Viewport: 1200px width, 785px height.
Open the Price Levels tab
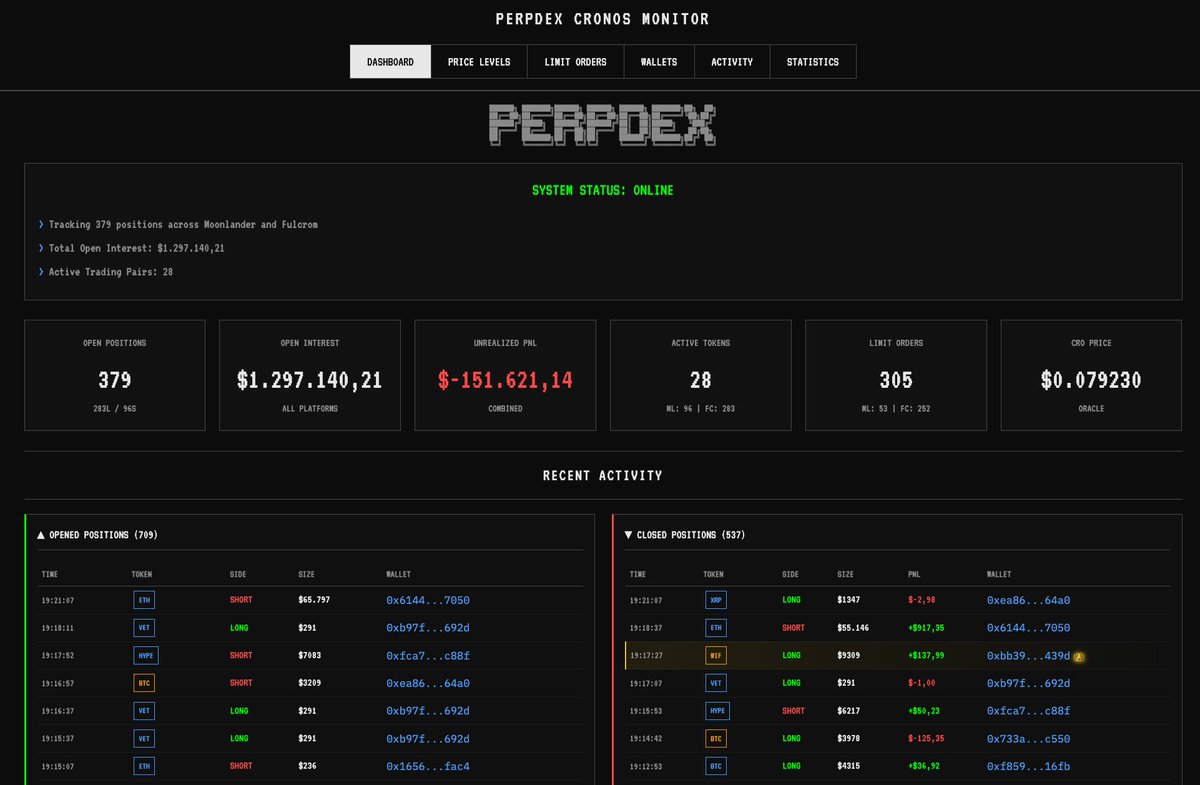(x=479, y=61)
